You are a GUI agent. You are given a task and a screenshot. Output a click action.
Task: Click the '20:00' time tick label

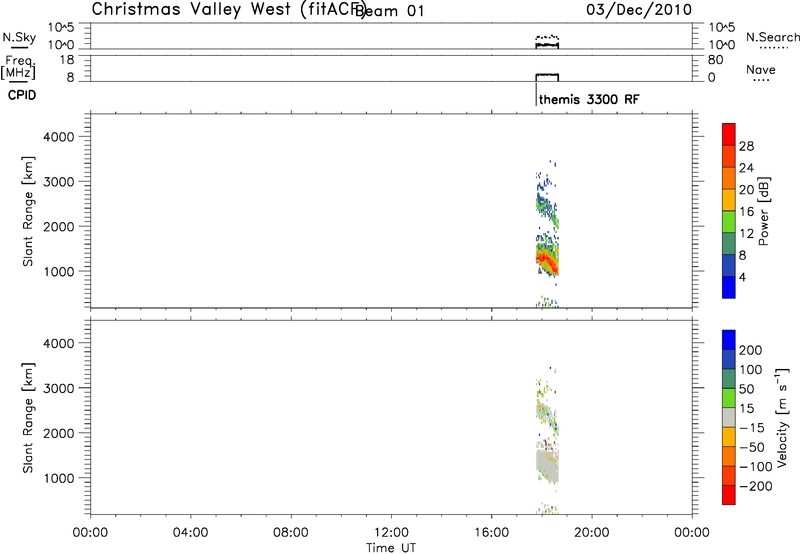tap(591, 533)
